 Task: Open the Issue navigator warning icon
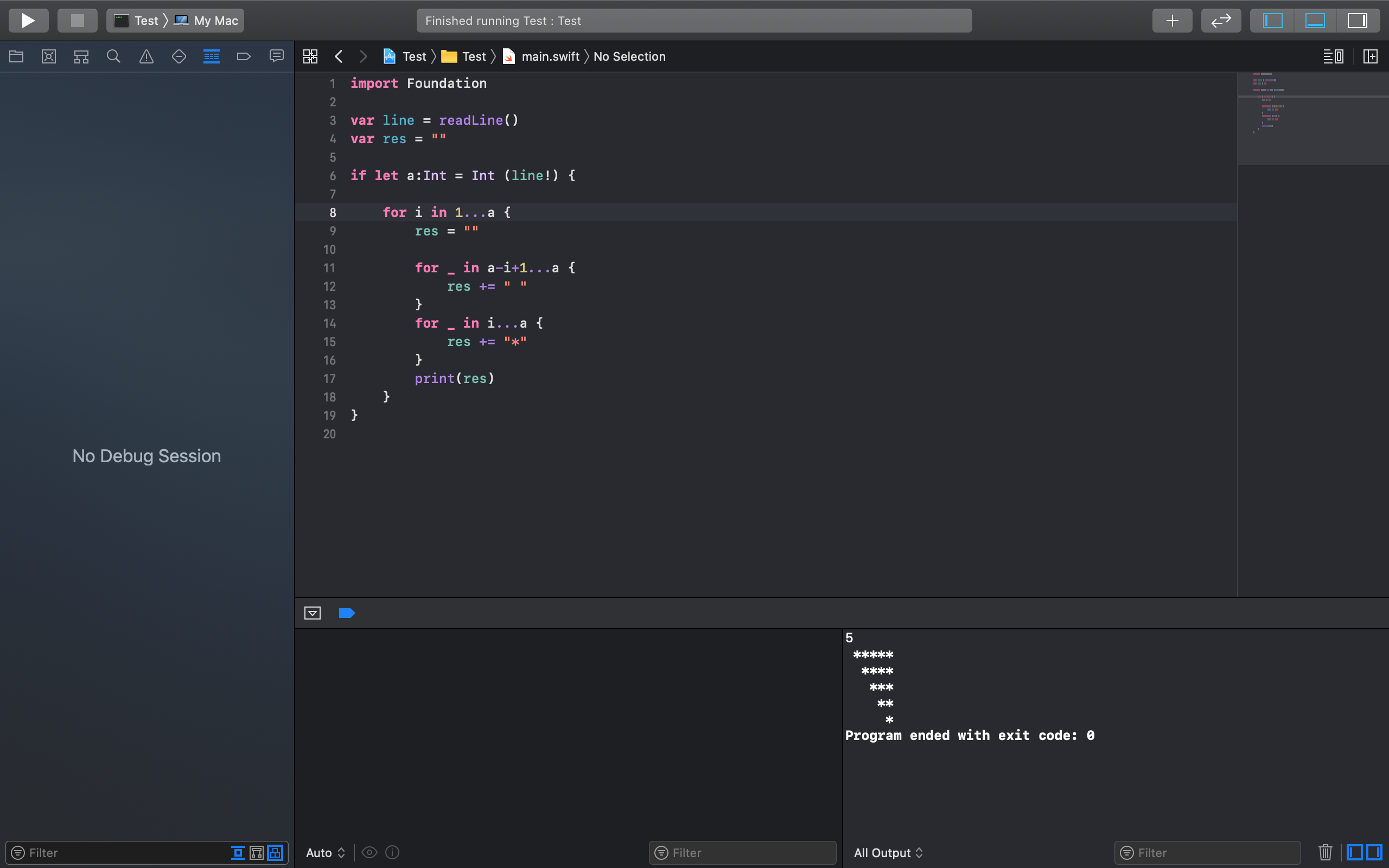pyautogui.click(x=146, y=56)
